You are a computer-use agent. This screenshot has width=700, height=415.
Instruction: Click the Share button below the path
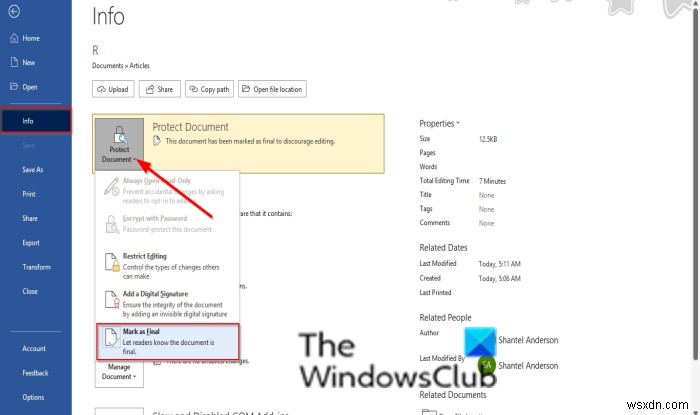(x=159, y=89)
